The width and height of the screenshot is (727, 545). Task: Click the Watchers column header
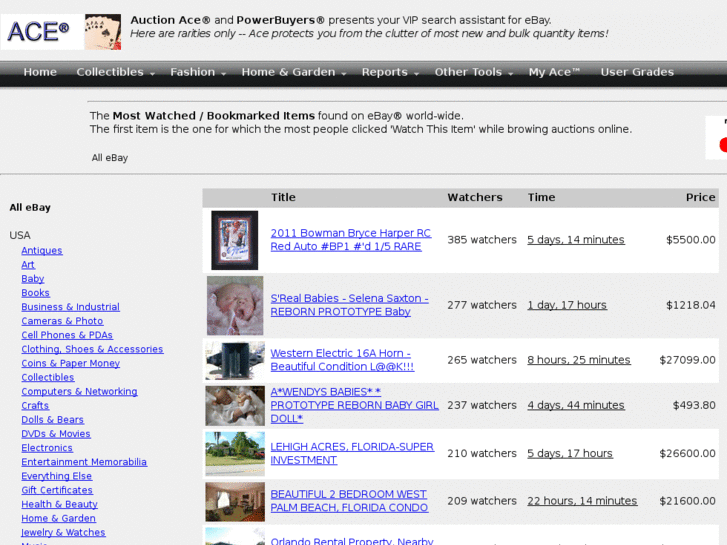[x=475, y=198]
